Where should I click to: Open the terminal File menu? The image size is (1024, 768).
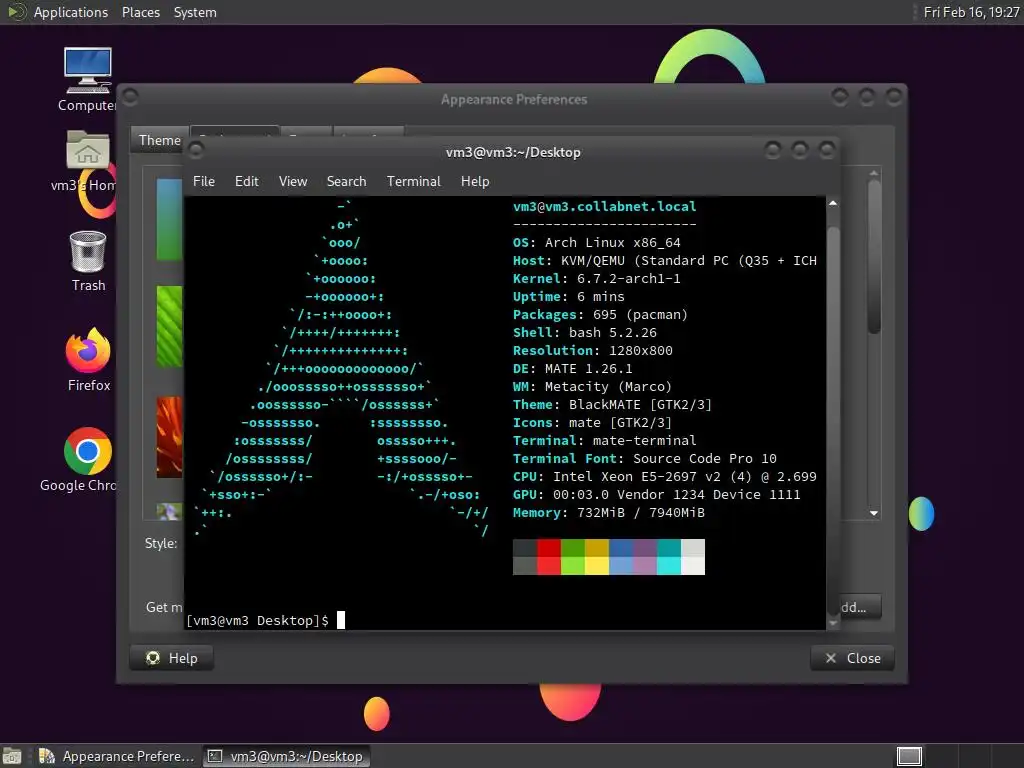coord(204,181)
